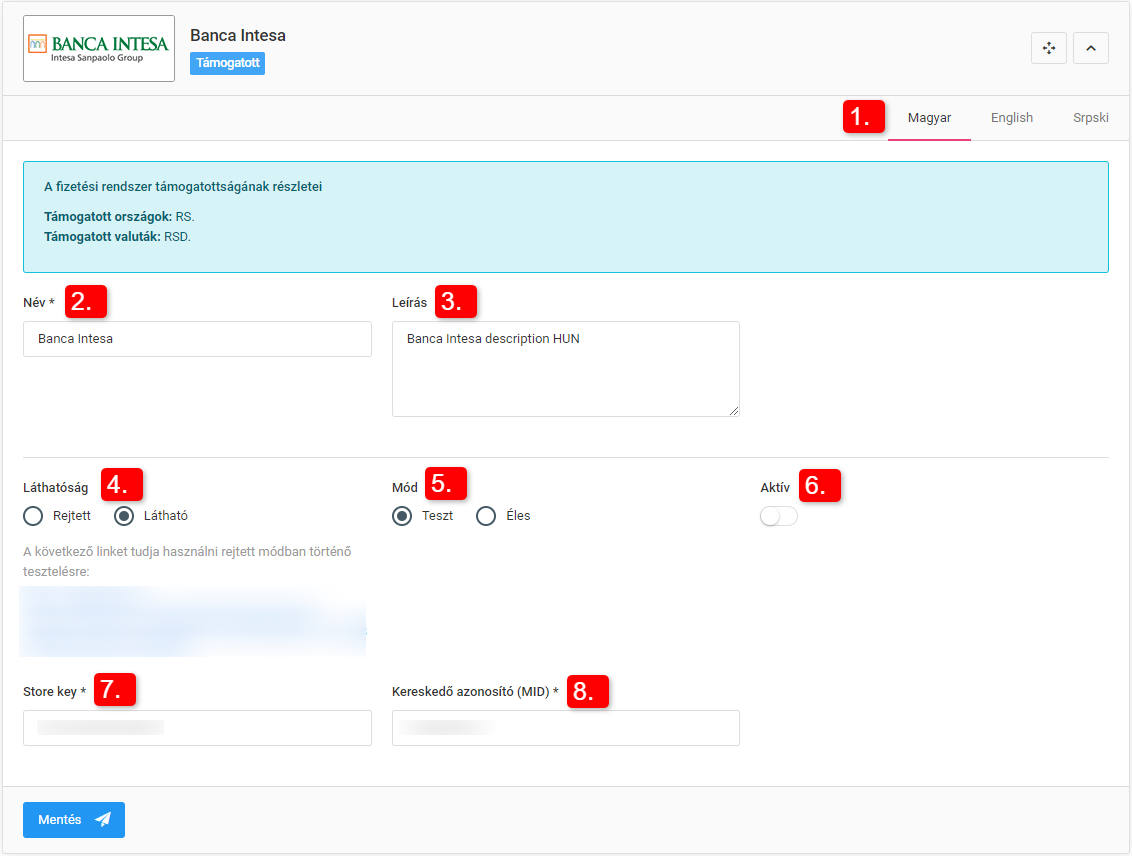
Task: Click the Banca Intesa logo image
Action: [99, 48]
